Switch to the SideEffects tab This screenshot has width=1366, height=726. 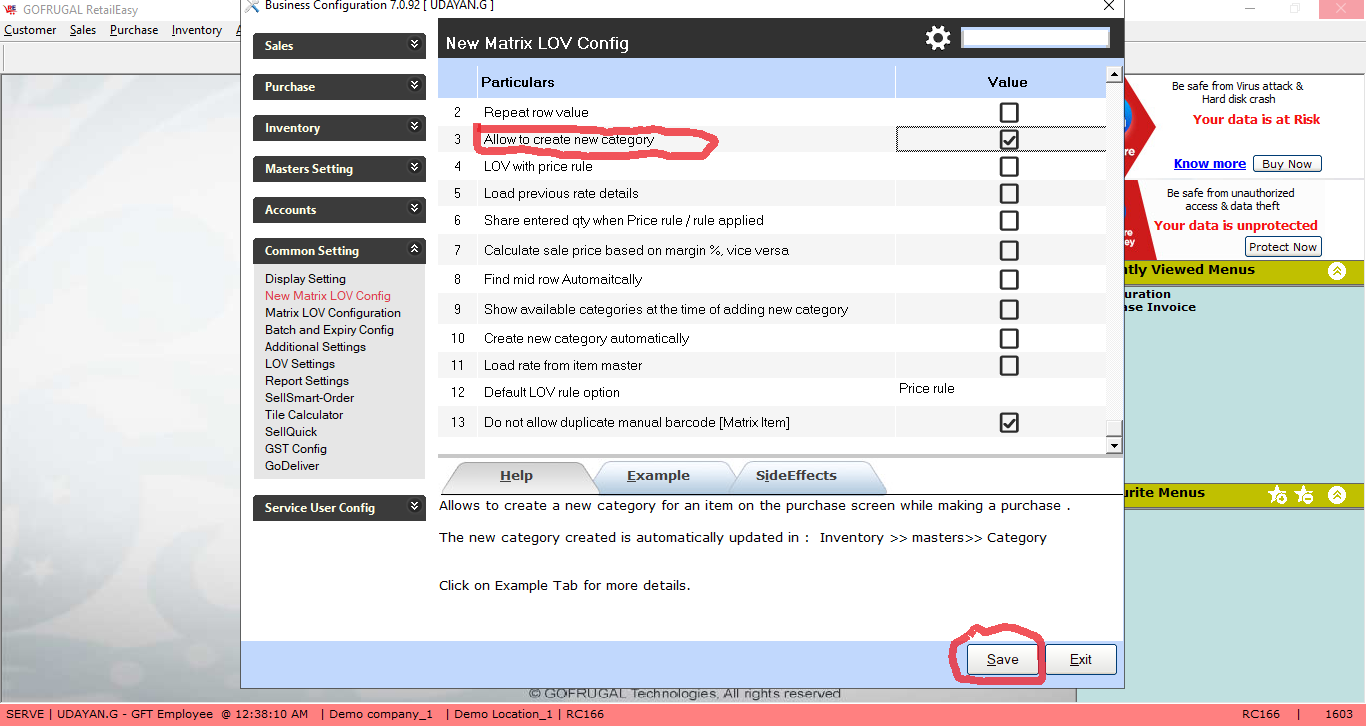click(x=796, y=477)
